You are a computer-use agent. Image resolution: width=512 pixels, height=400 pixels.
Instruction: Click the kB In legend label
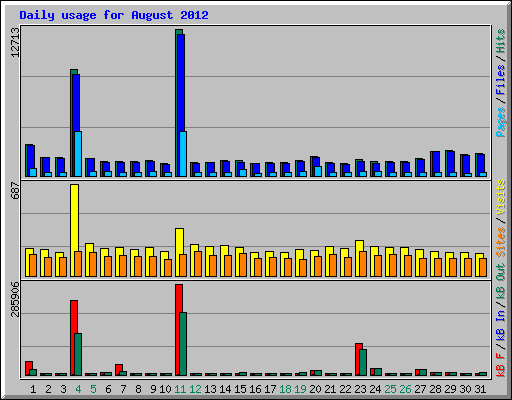tap(500, 325)
